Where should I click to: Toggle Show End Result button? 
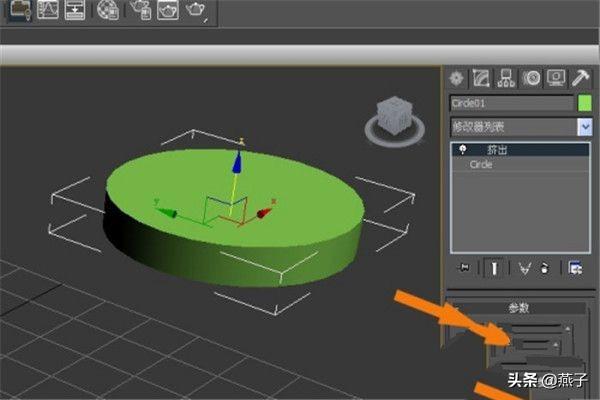click(493, 268)
